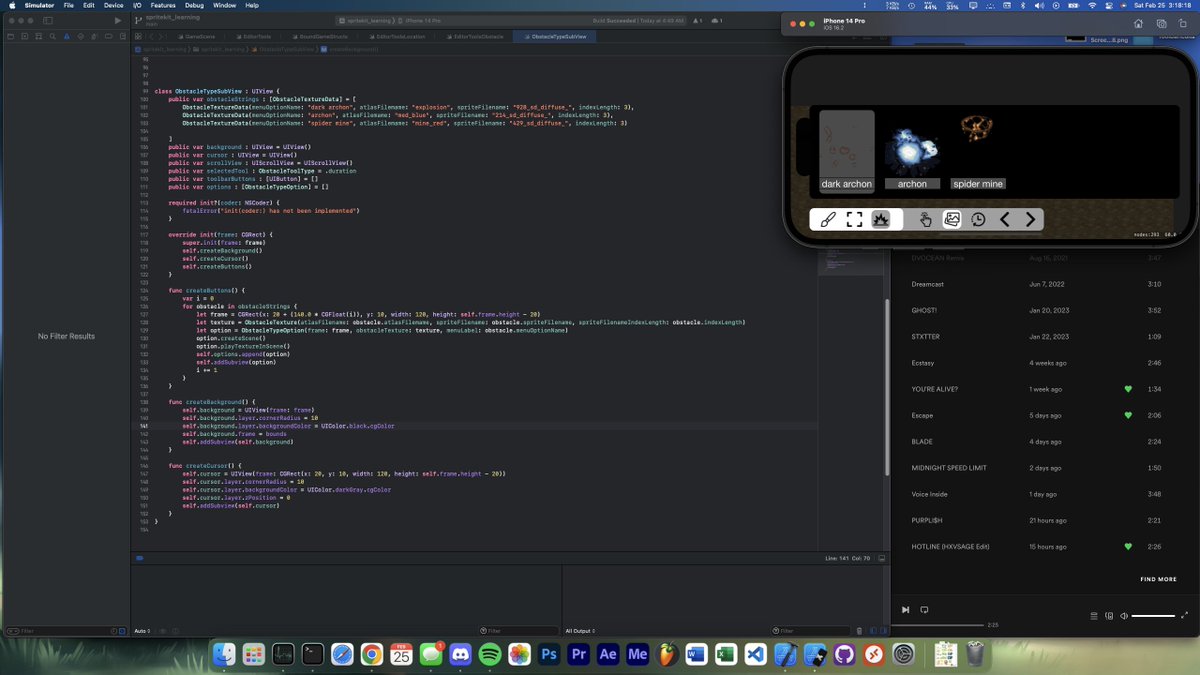Select the dark archon obstacle option
Viewport: 1200px width, 675px height.
point(846,150)
